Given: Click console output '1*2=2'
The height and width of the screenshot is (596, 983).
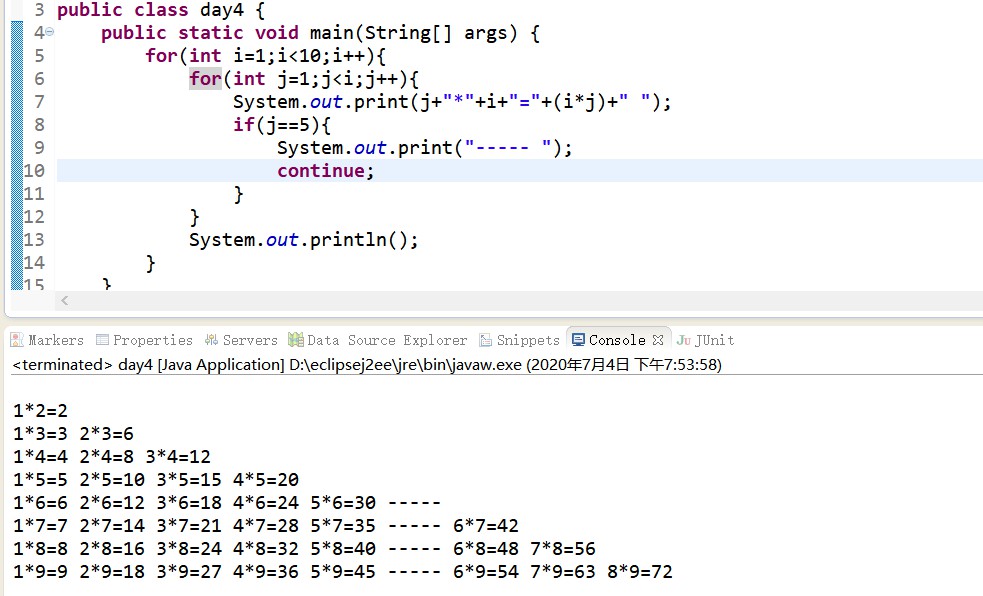Looking at the screenshot, I should pos(40,410).
